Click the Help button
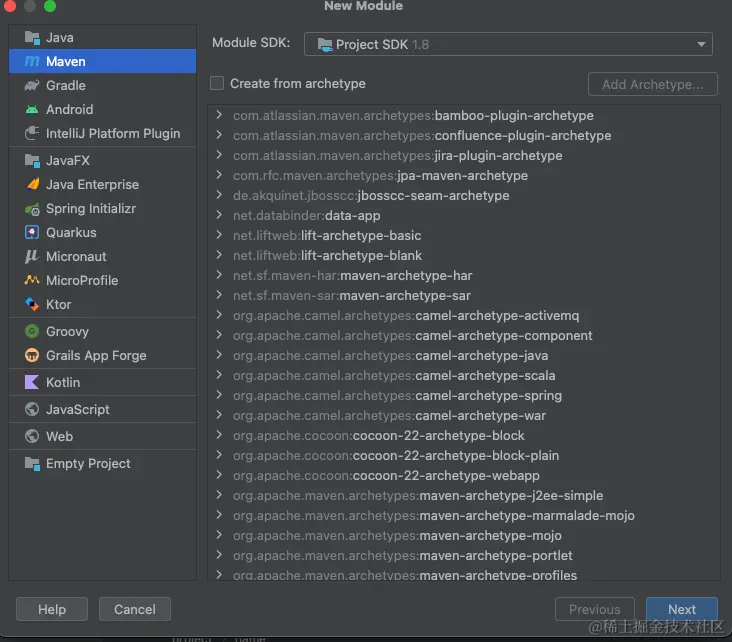Viewport: 732px width, 642px height. [52, 609]
